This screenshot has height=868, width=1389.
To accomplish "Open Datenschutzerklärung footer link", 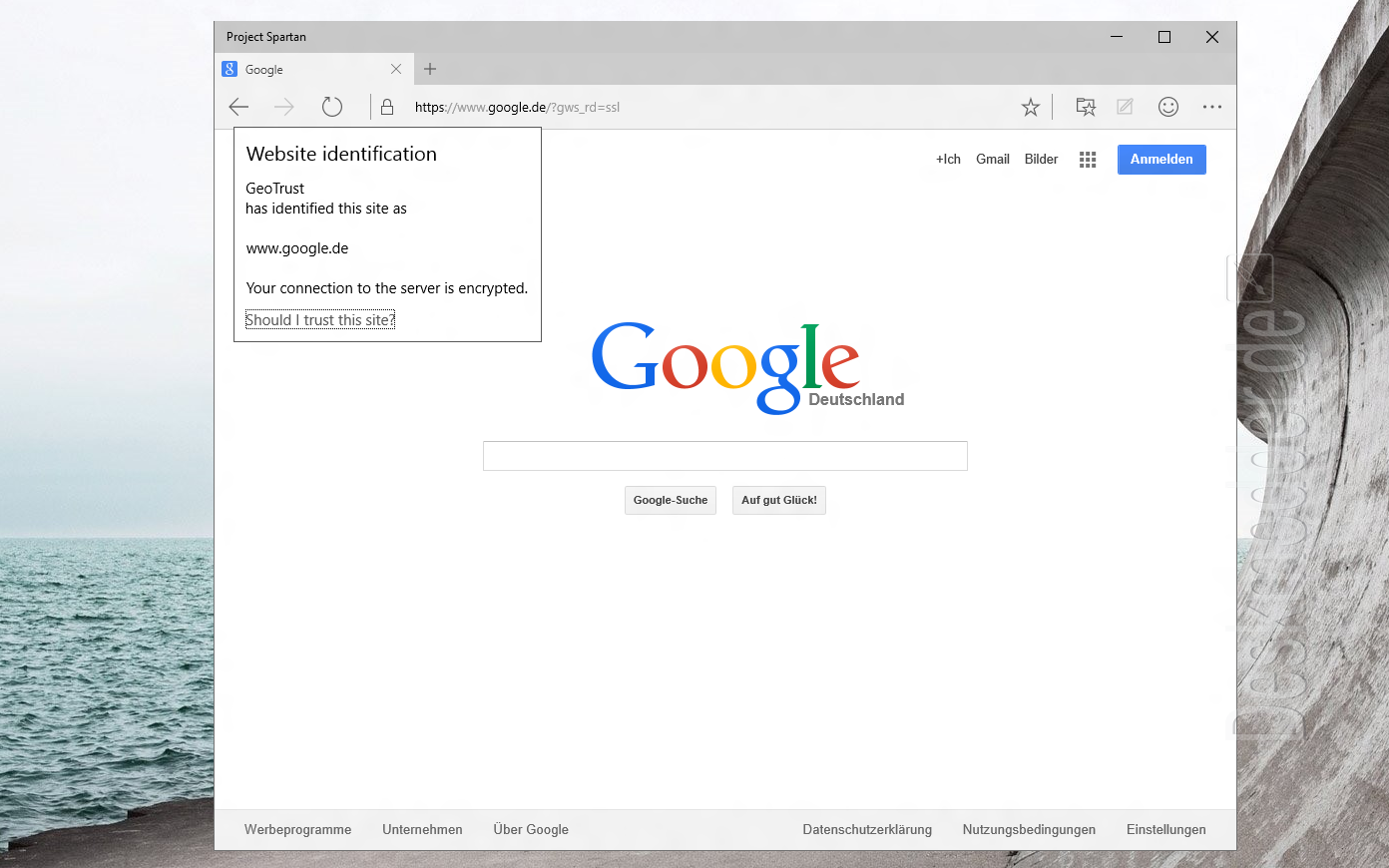I will [x=867, y=830].
